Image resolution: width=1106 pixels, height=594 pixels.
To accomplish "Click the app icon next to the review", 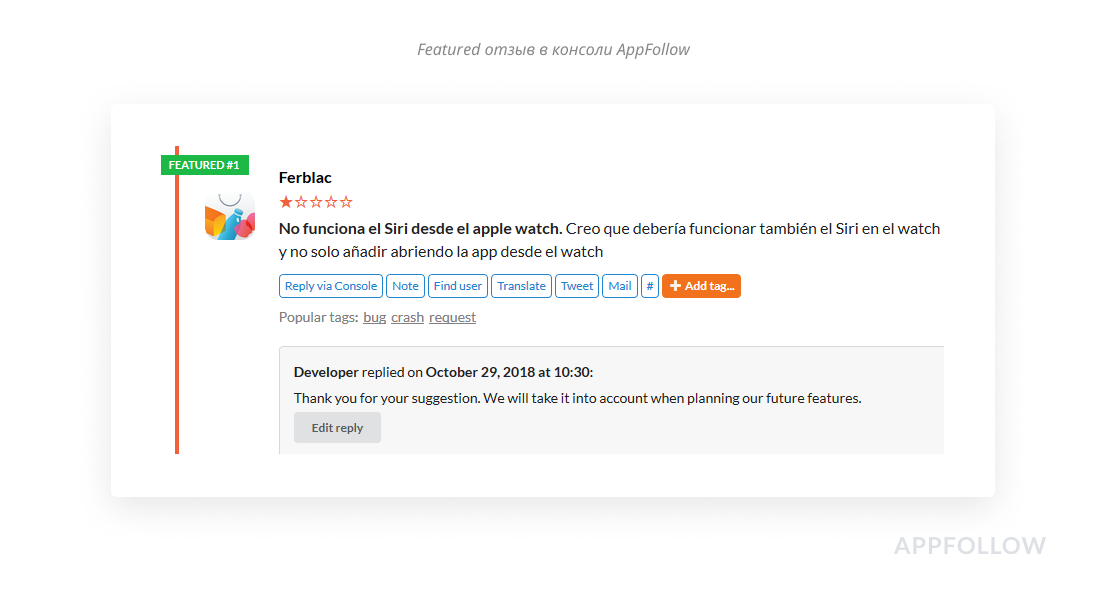I will (229, 217).
